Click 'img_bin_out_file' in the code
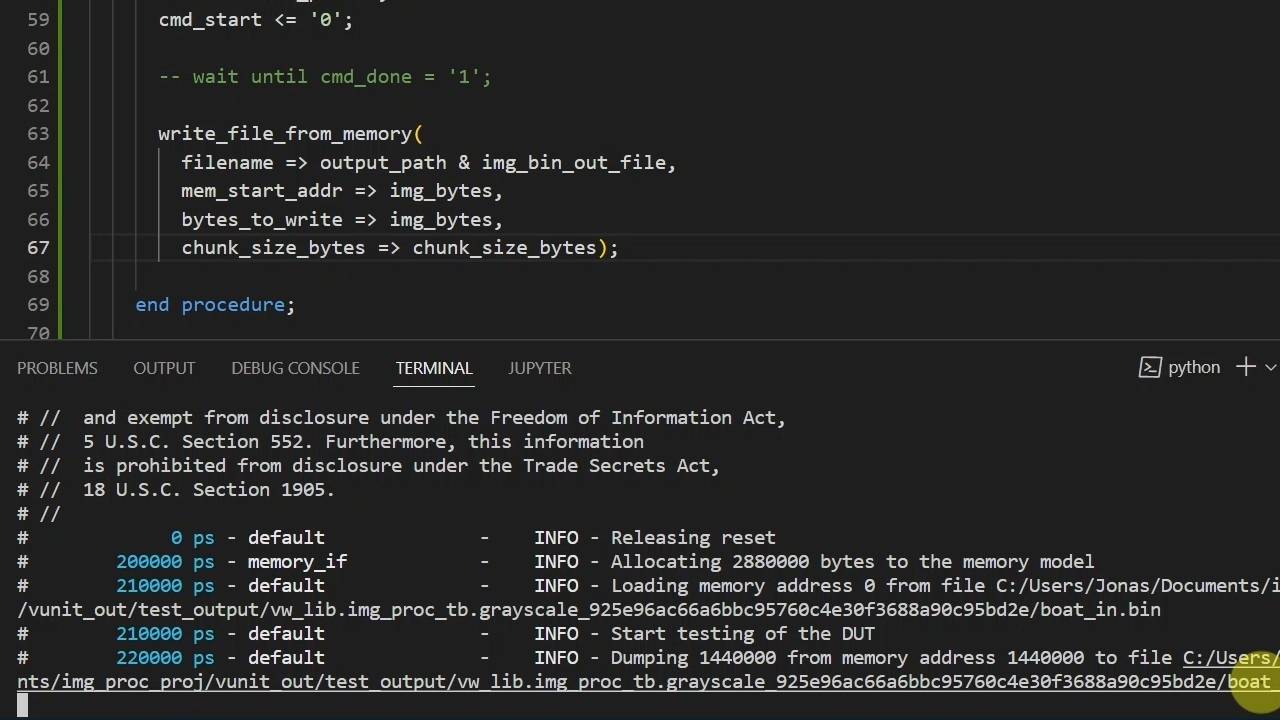This screenshot has width=1280, height=720. (574, 163)
